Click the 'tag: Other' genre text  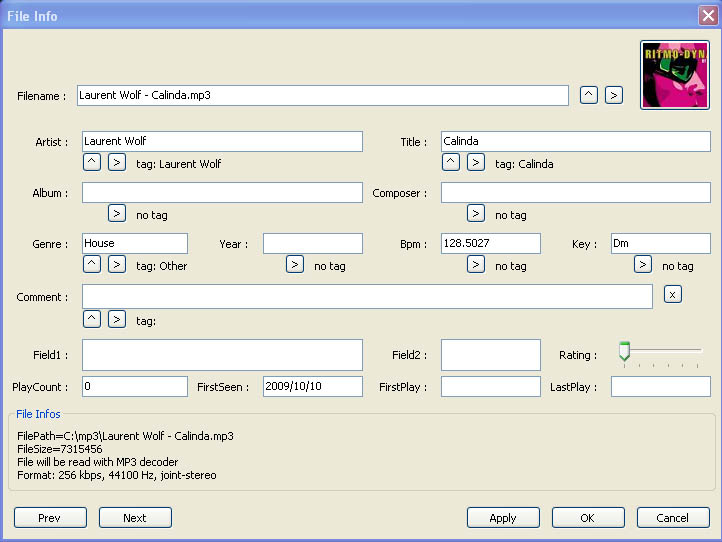click(162, 266)
